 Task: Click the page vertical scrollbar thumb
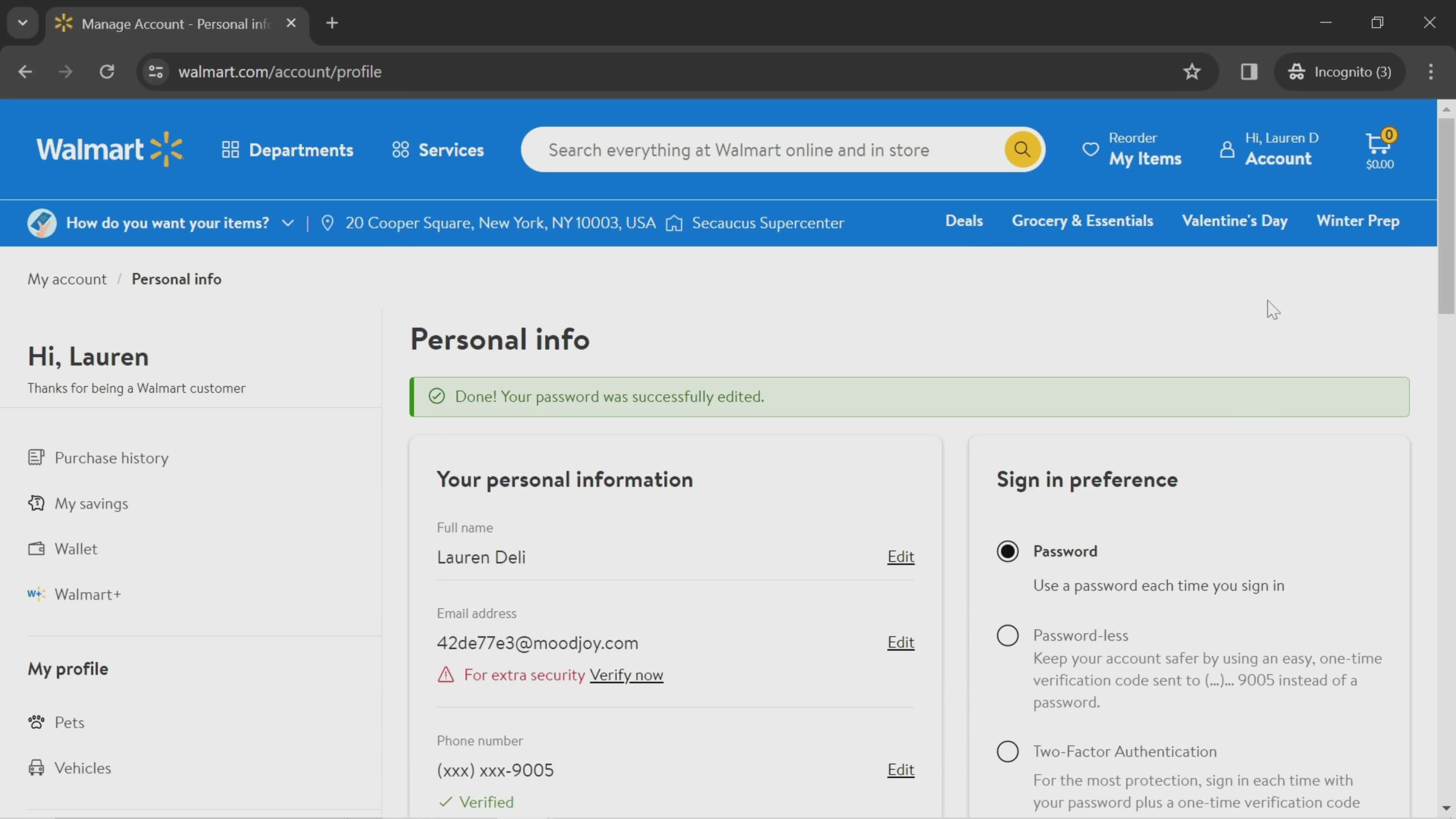pyautogui.click(x=1446, y=215)
